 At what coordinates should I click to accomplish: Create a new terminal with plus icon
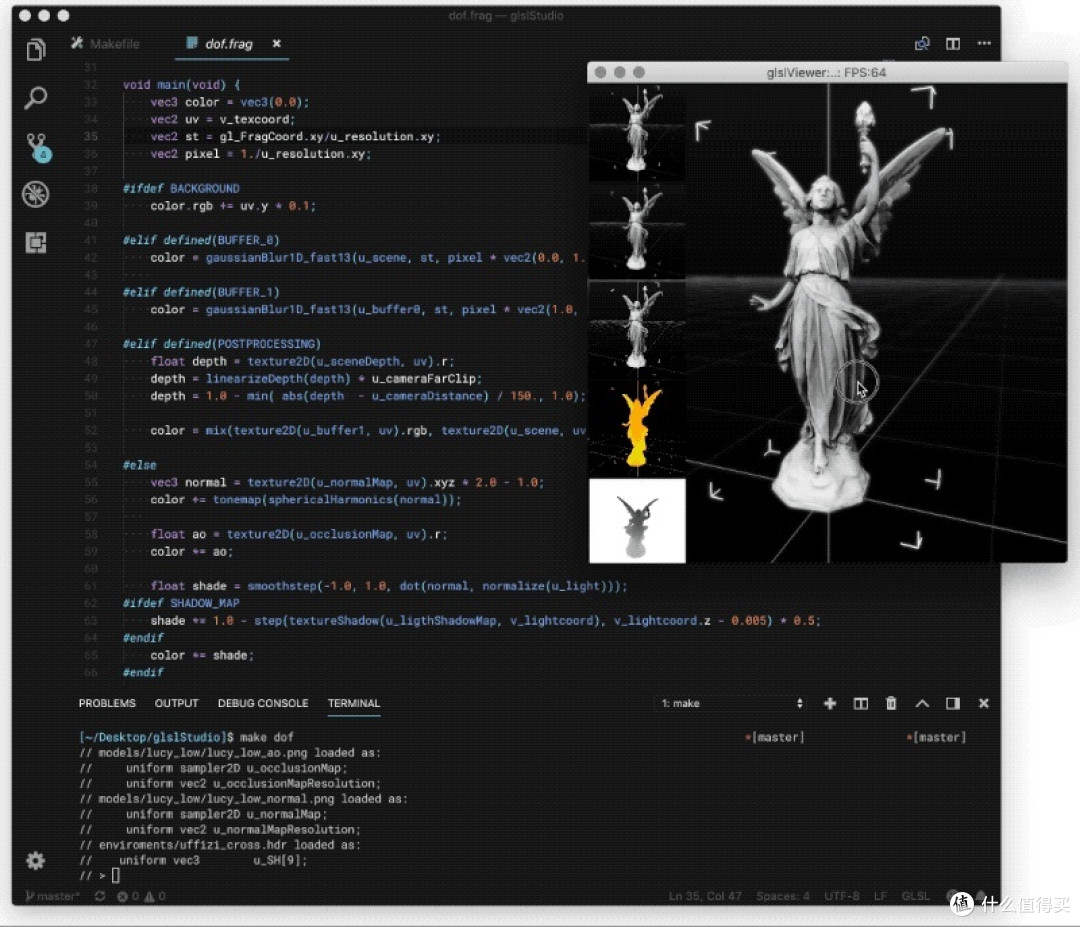[830, 703]
